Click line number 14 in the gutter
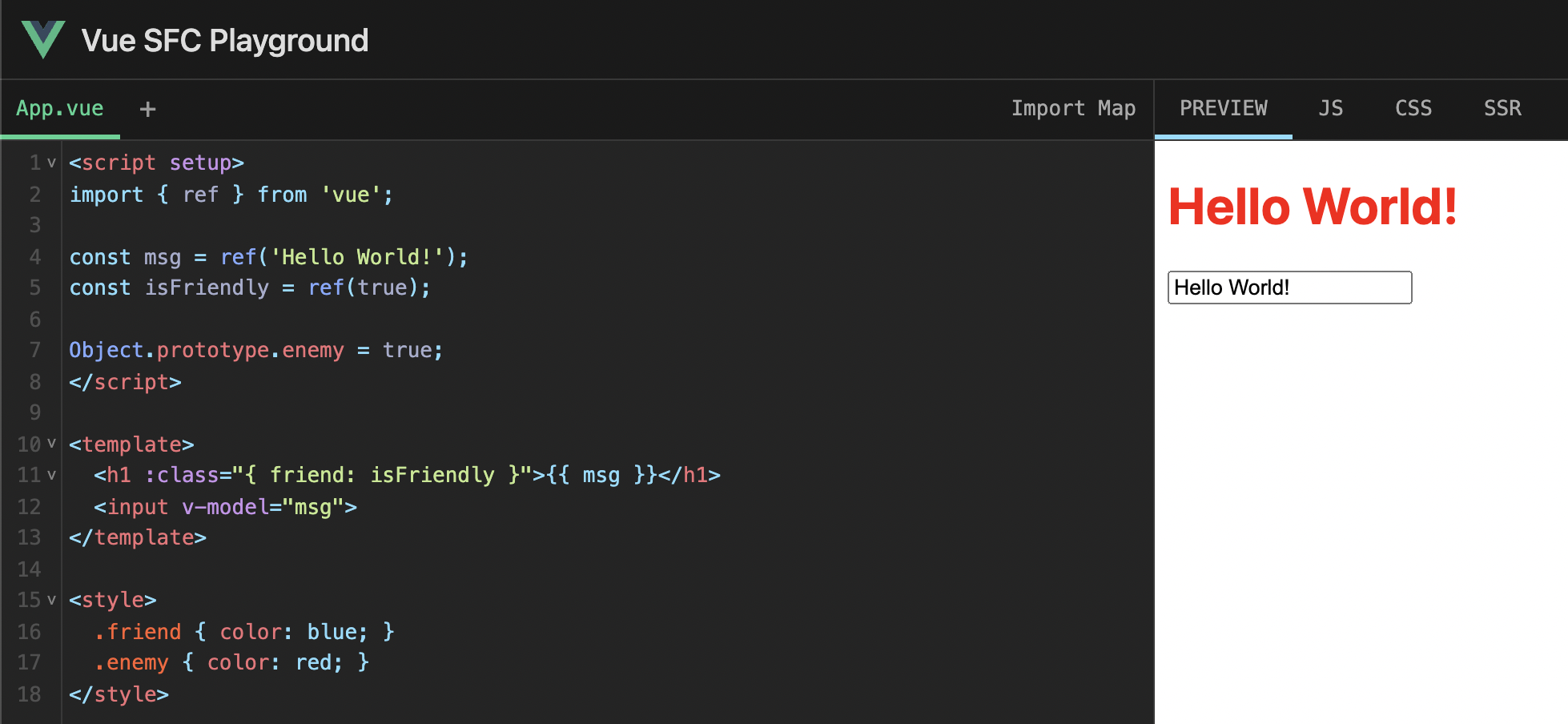Image resolution: width=1568 pixels, height=724 pixels. 29,569
